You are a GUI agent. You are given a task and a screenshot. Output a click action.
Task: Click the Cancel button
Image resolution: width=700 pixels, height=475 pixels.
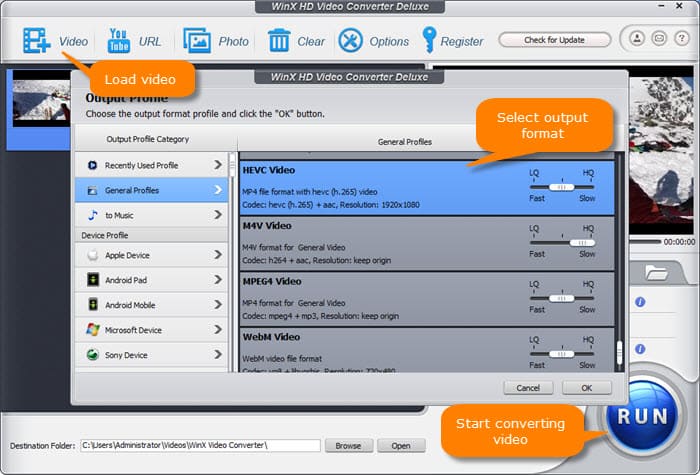[528, 388]
